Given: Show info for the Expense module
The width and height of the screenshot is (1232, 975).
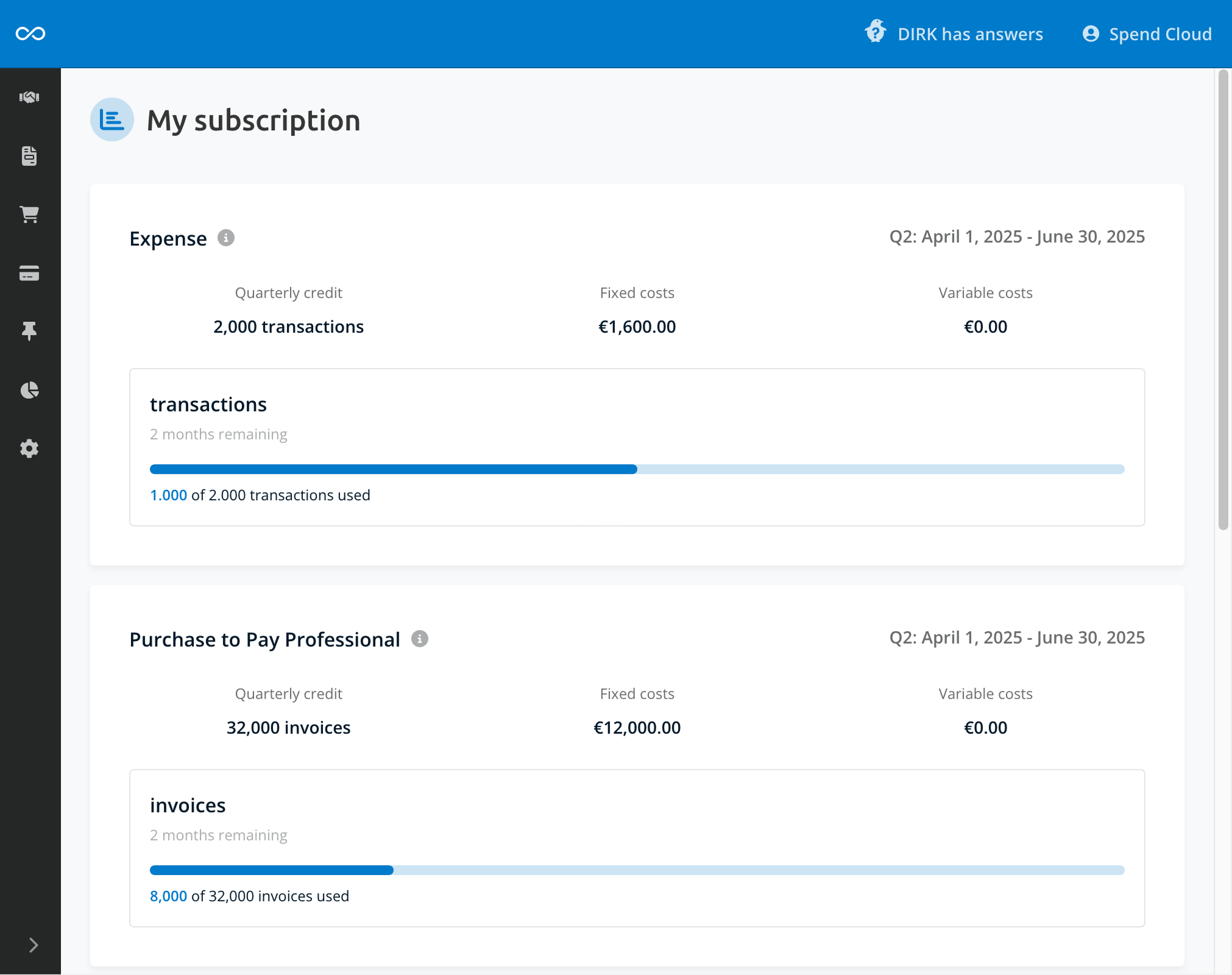Looking at the screenshot, I should tap(226, 238).
